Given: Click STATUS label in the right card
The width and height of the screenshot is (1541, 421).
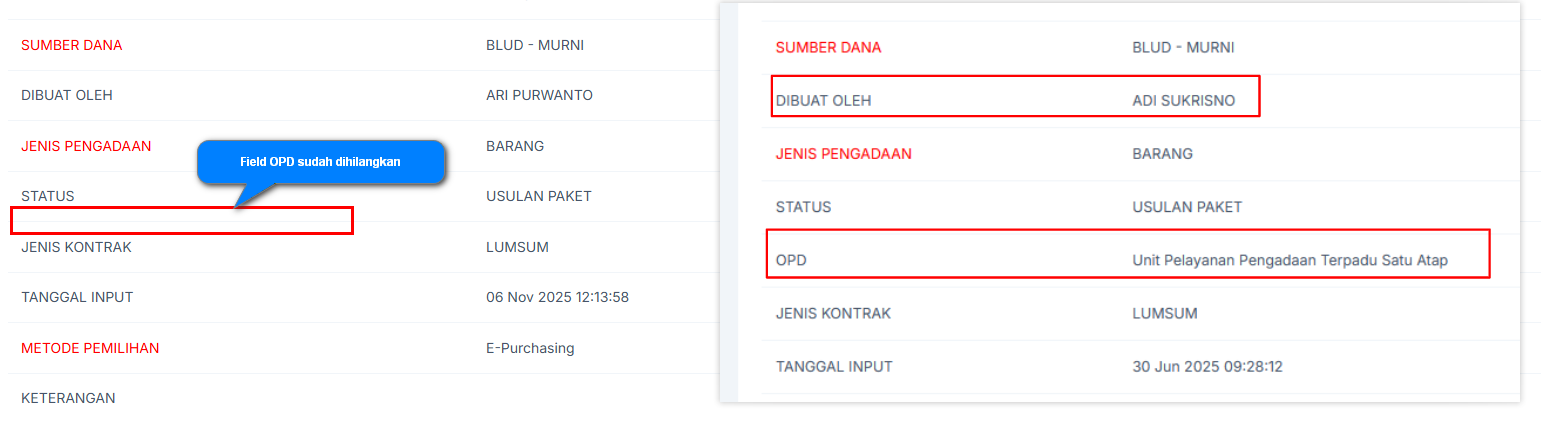Looking at the screenshot, I should [x=803, y=207].
